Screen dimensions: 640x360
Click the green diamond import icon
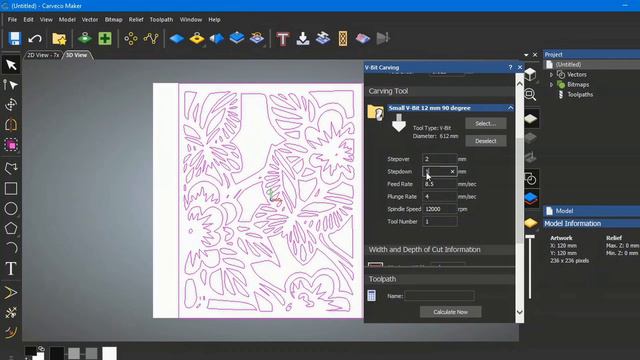(x=84, y=39)
